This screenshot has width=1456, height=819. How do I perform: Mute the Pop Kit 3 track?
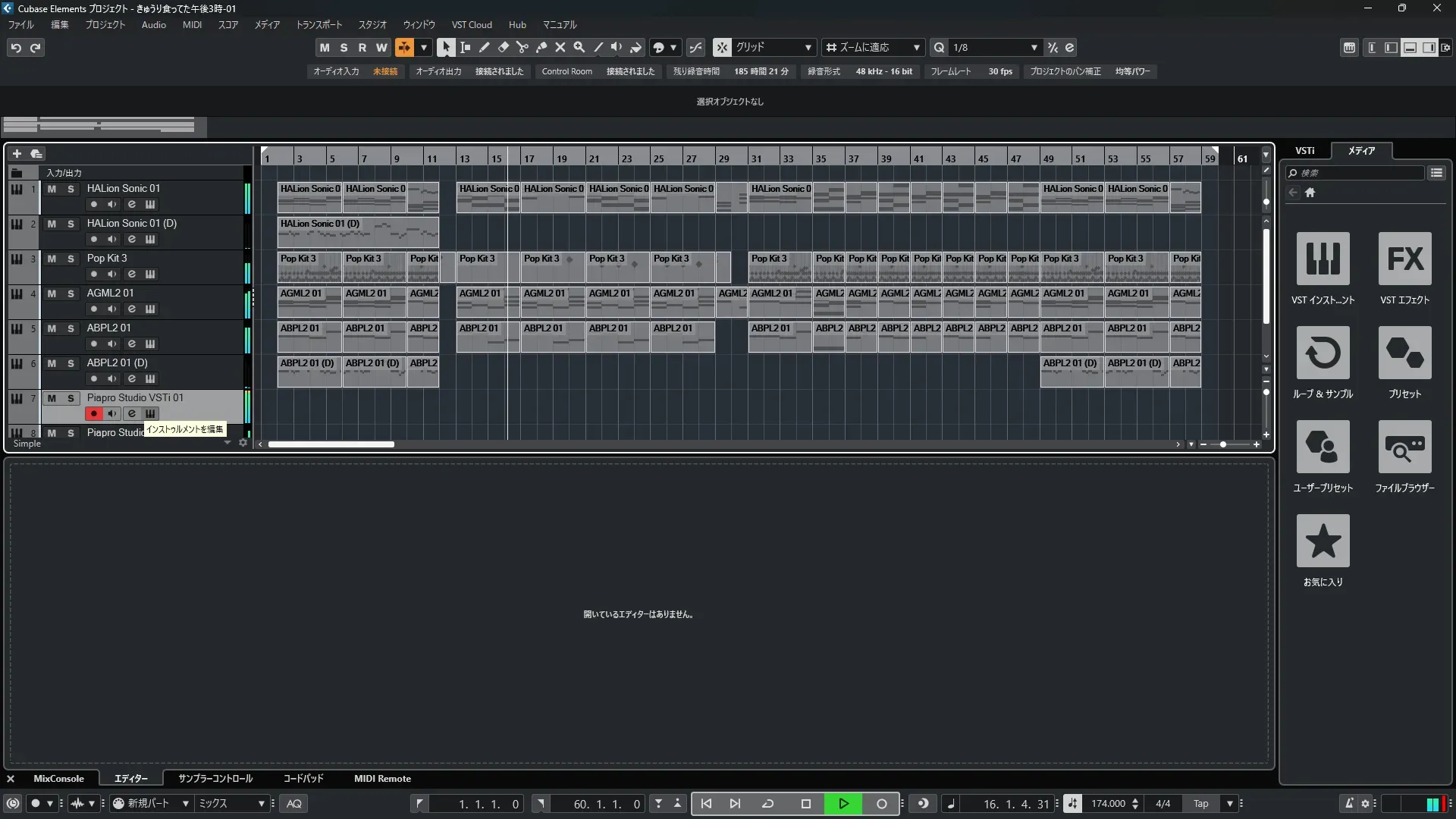coord(52,259)
